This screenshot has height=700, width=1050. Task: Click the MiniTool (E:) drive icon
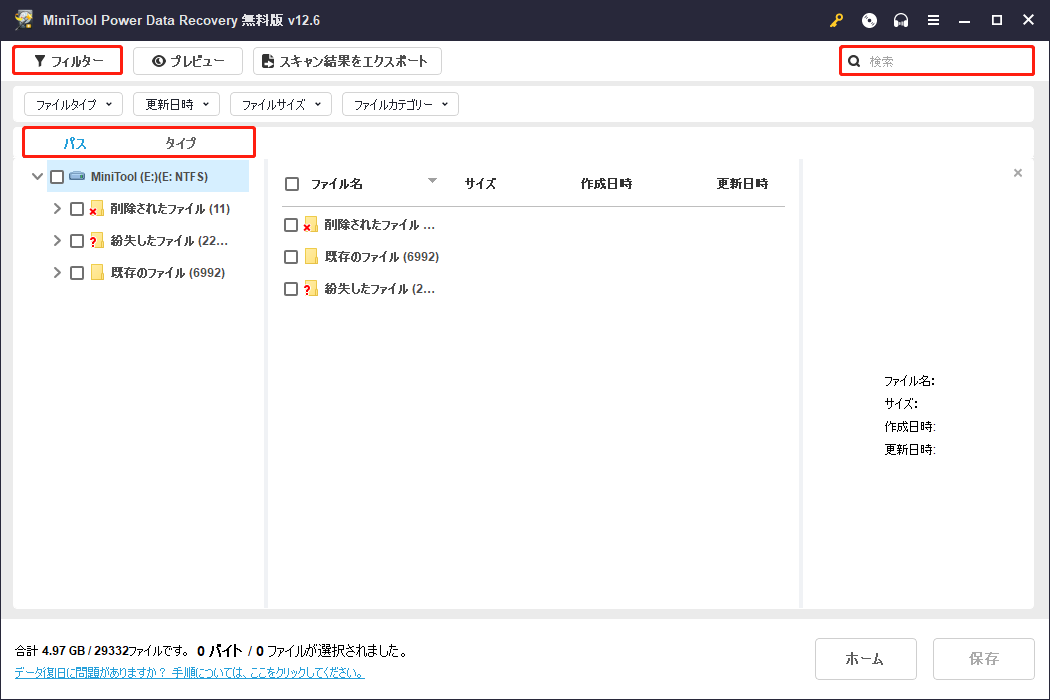pos(77,176)
